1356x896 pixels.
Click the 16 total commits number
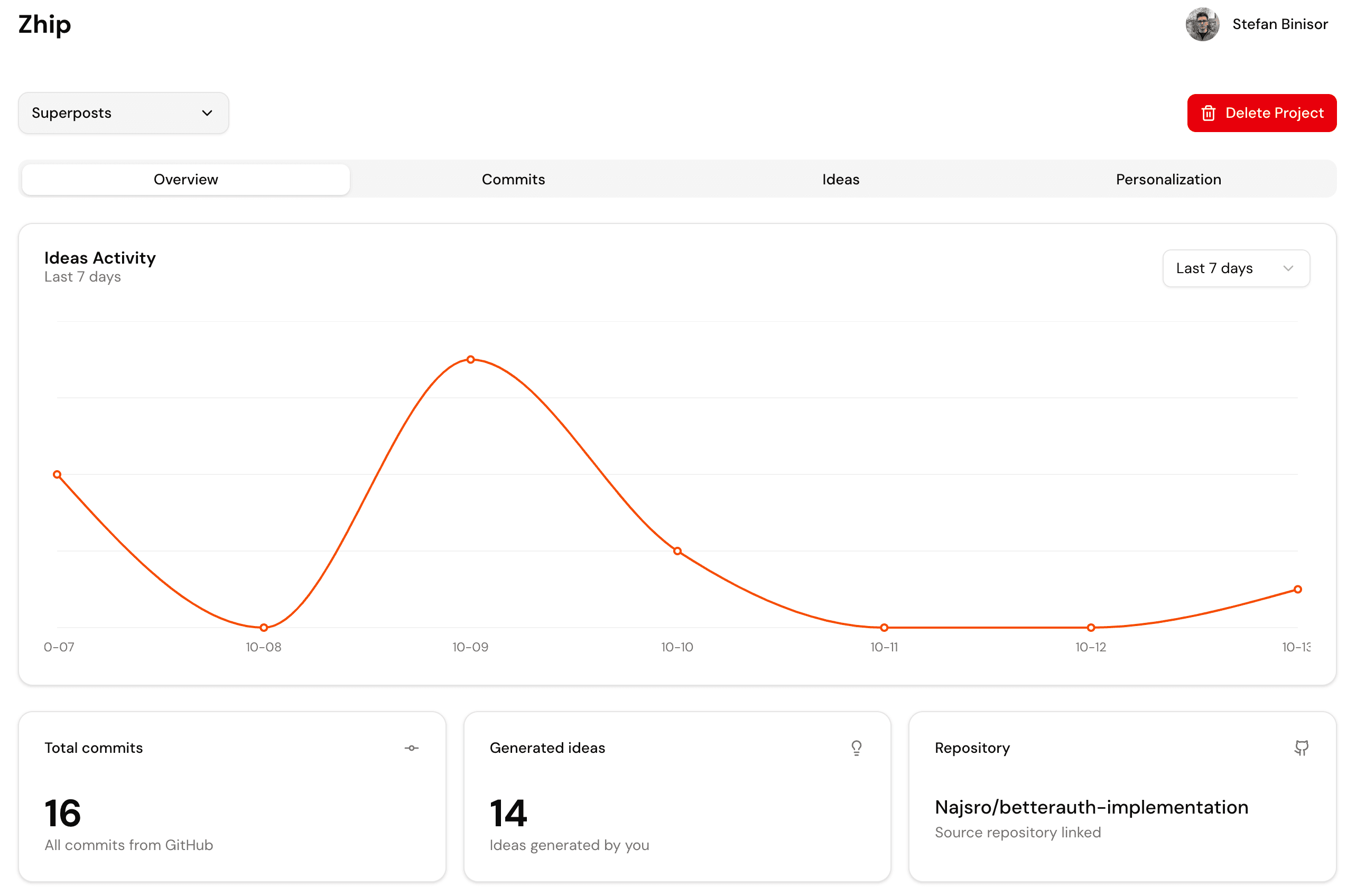click(x=63, y=813)
